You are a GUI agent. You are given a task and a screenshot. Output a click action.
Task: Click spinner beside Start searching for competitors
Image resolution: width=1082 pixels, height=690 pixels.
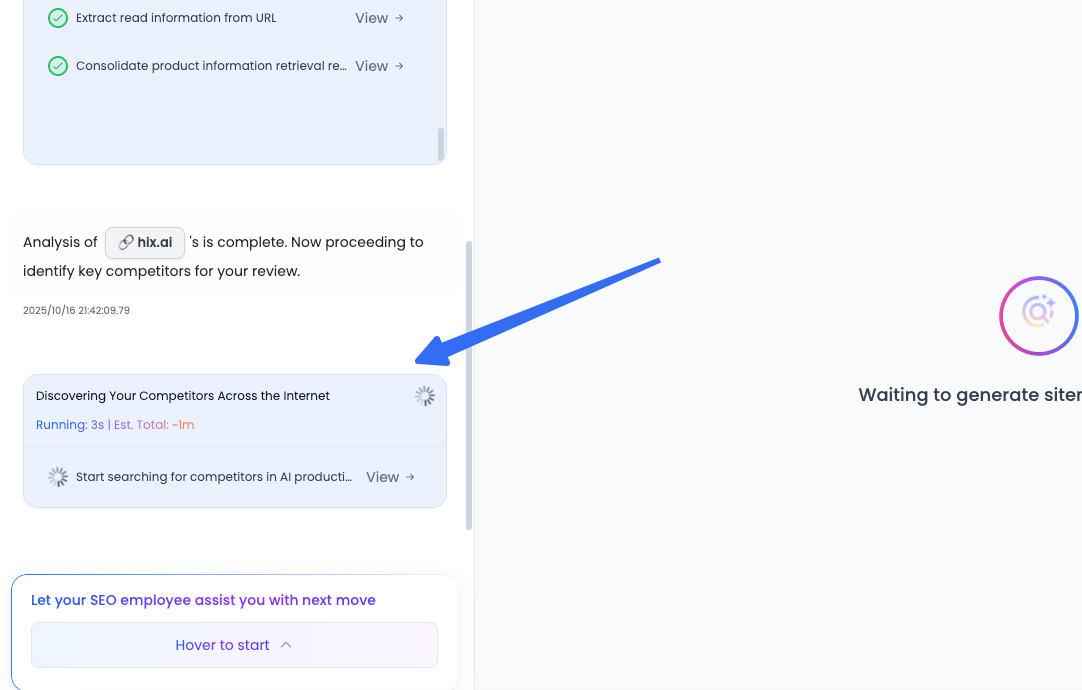click(58, 477)
